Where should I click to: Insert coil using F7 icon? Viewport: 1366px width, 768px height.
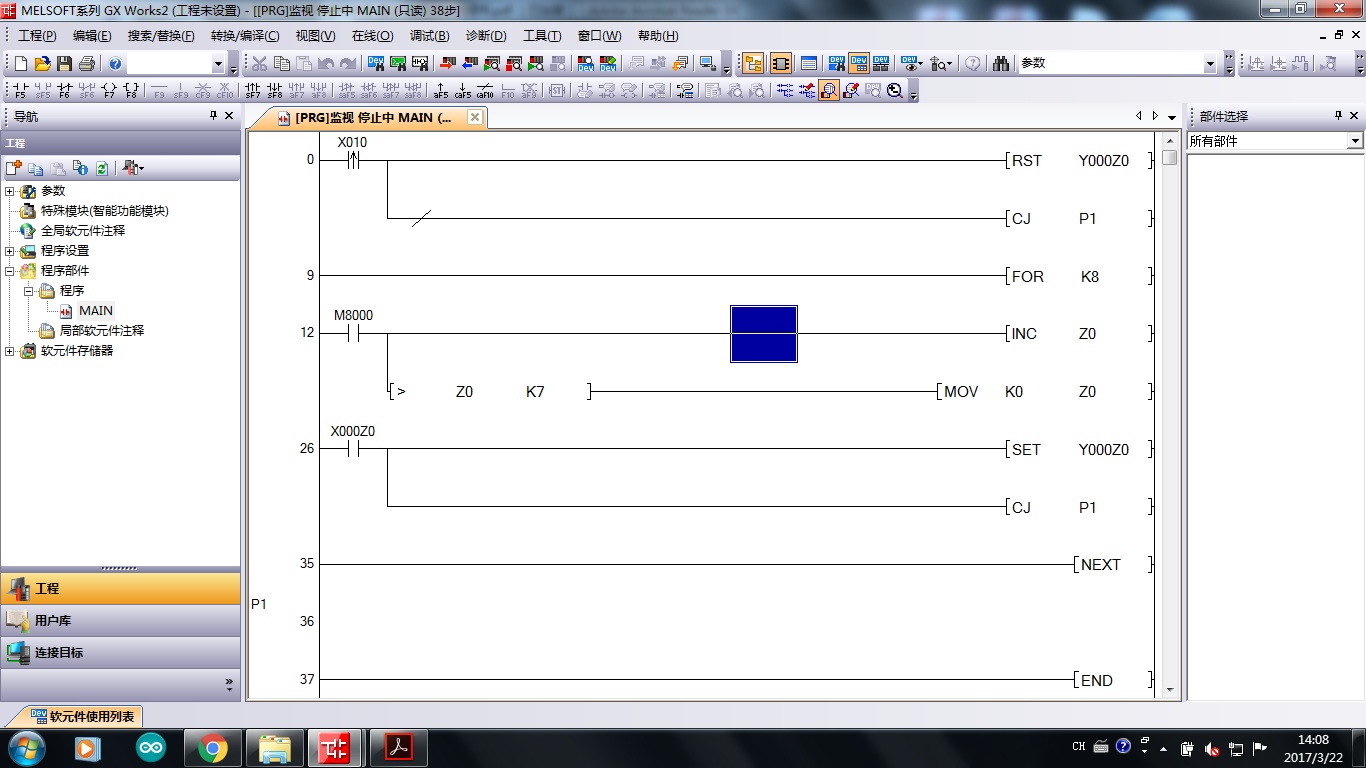[109, 91]
